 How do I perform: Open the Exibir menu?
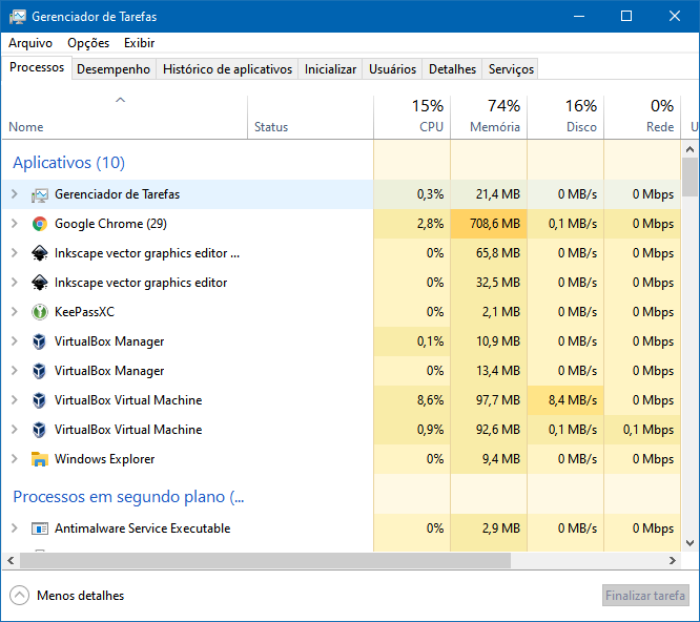[x=139, y=43]
